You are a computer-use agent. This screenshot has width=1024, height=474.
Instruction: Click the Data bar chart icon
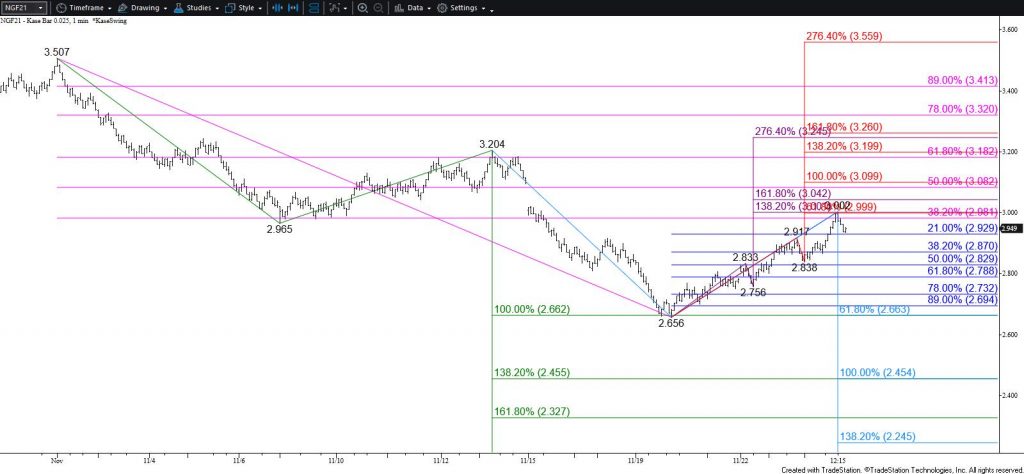coord(398,8)
